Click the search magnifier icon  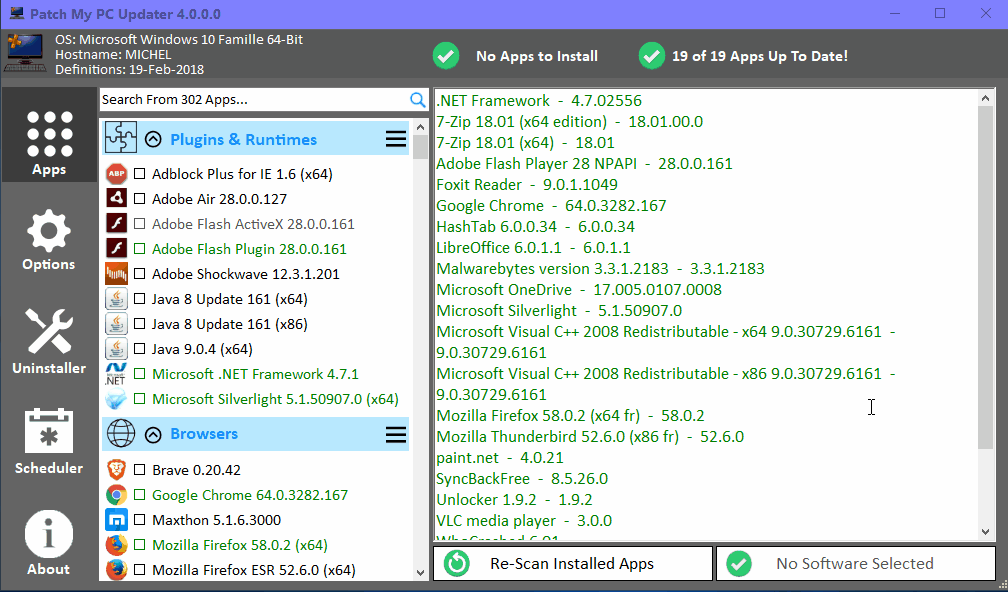pyautogui.click(x=418, y=100)
